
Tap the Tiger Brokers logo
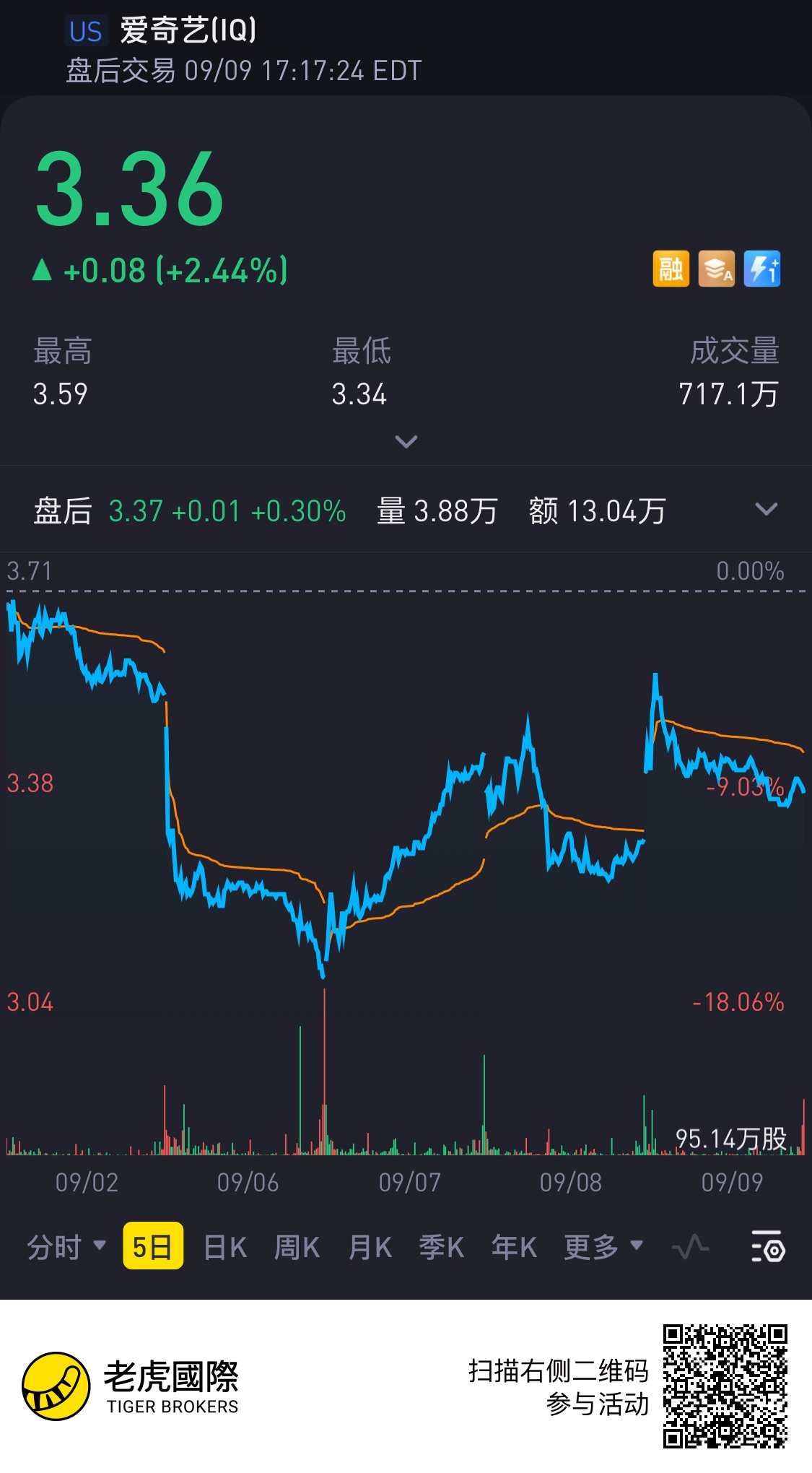pos(130,1386)
